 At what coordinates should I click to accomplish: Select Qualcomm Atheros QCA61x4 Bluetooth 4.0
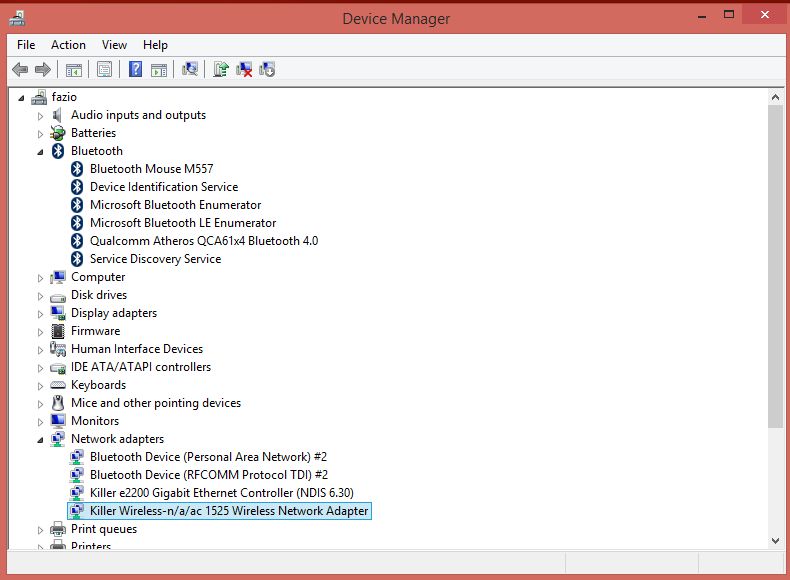[x=204, y=241]
